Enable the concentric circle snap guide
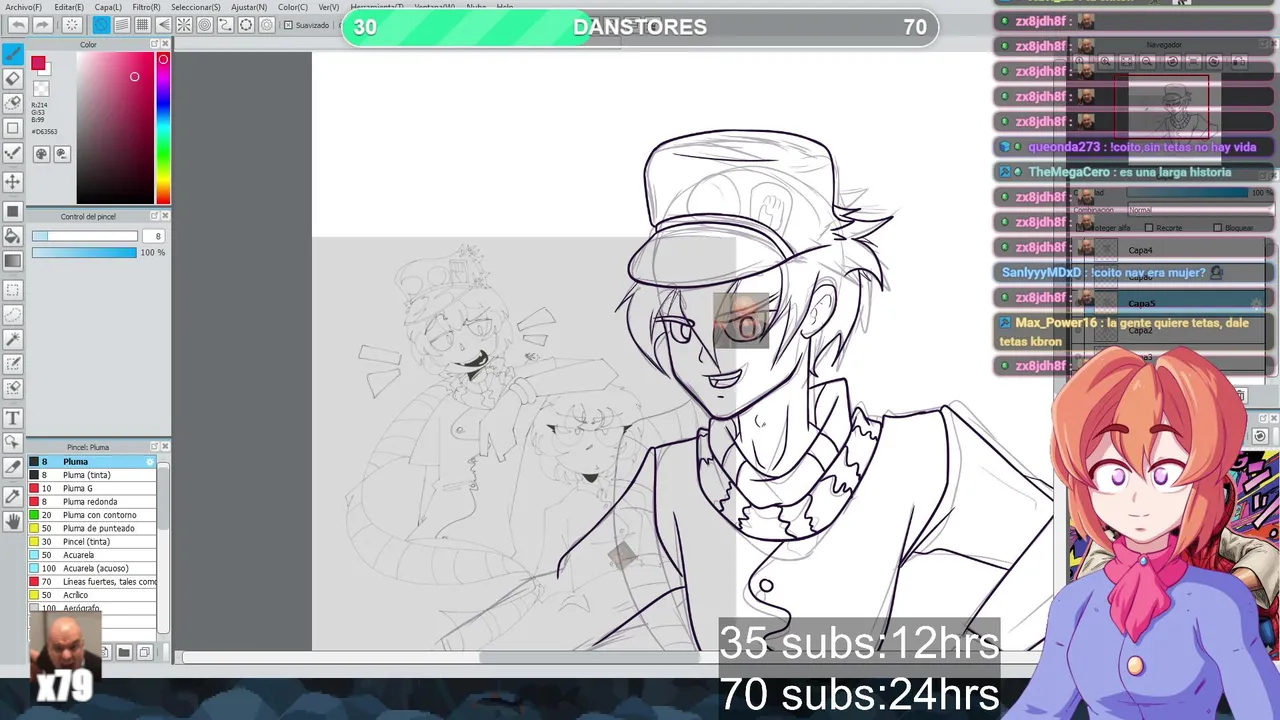1280x720 pixels. [x=205, y=25]
